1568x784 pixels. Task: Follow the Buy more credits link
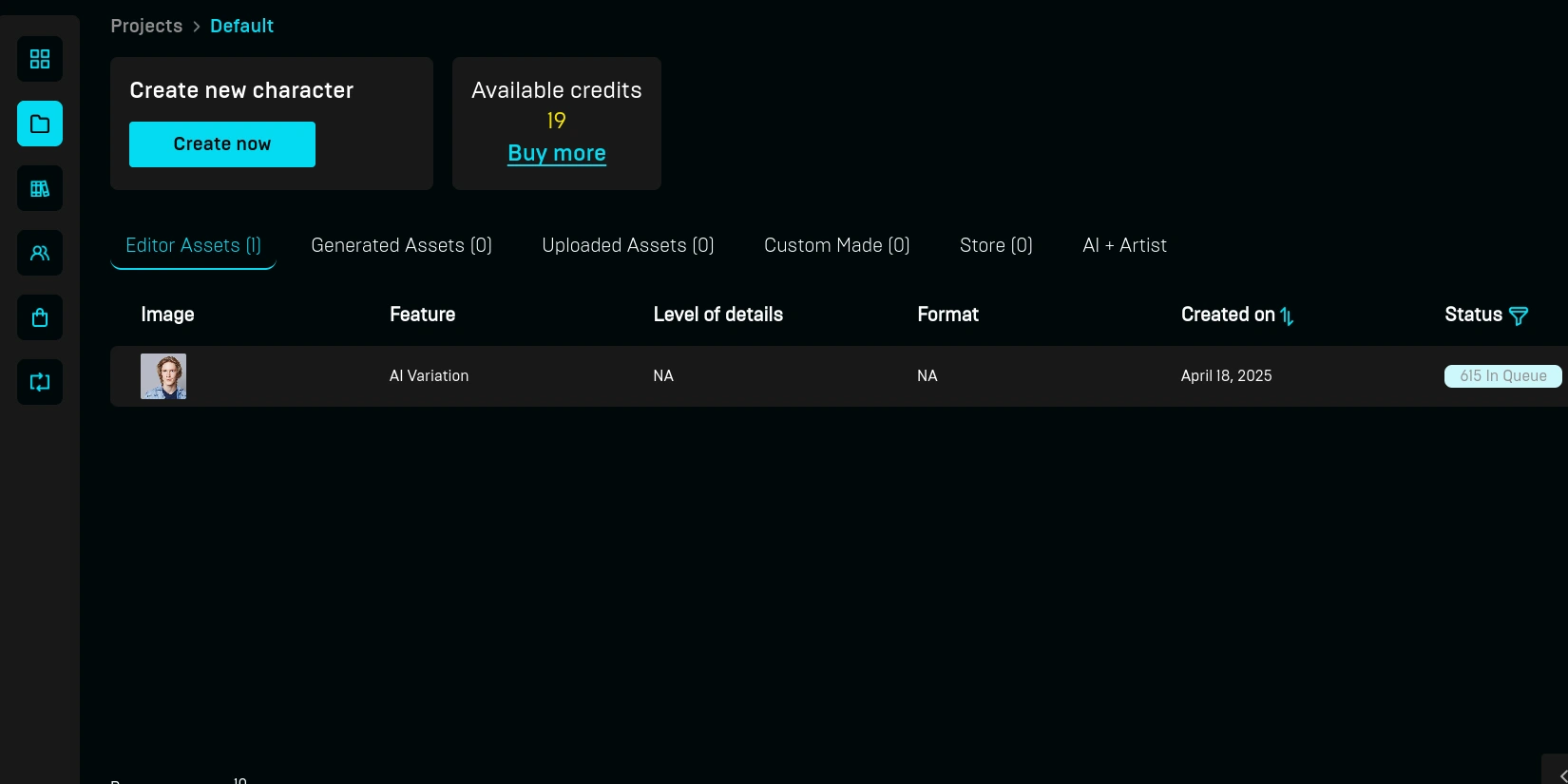point(557,153)
